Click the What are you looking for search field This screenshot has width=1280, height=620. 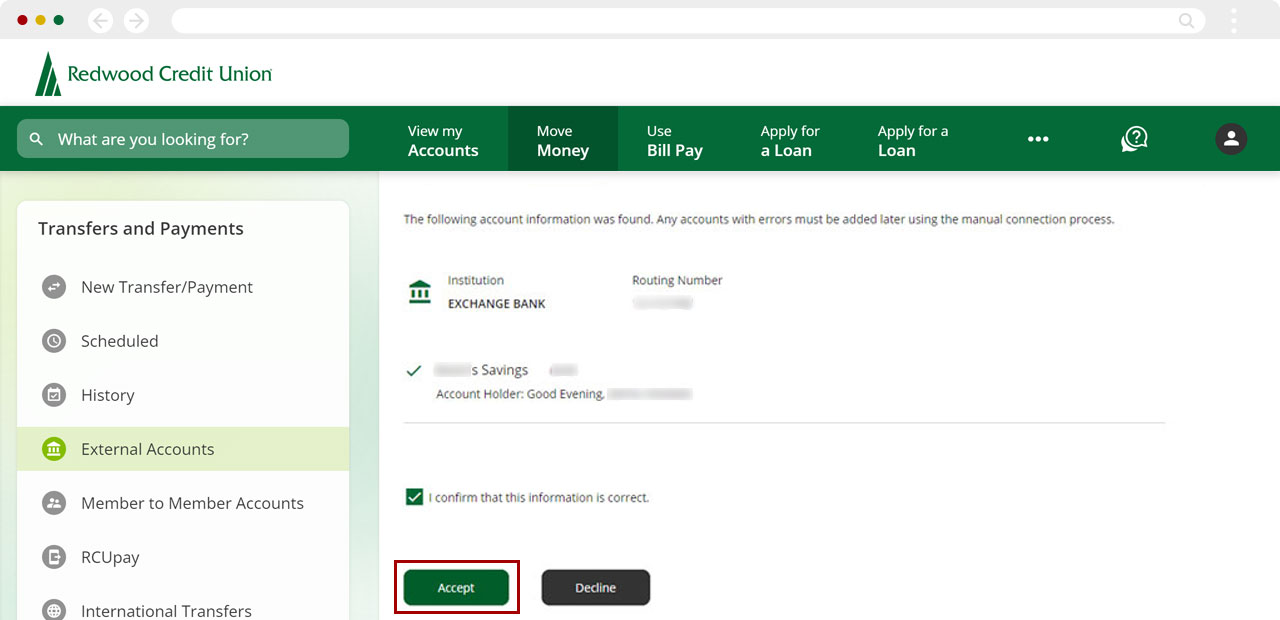[x=183, y=139]
